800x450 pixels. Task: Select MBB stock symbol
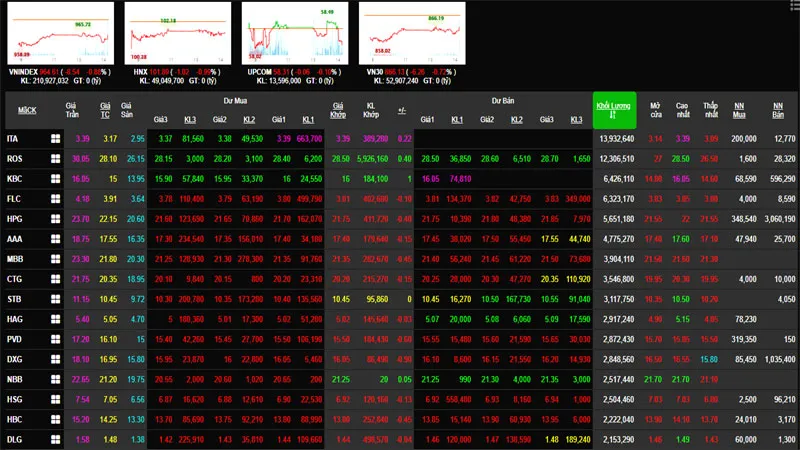(x=15, y=259)
